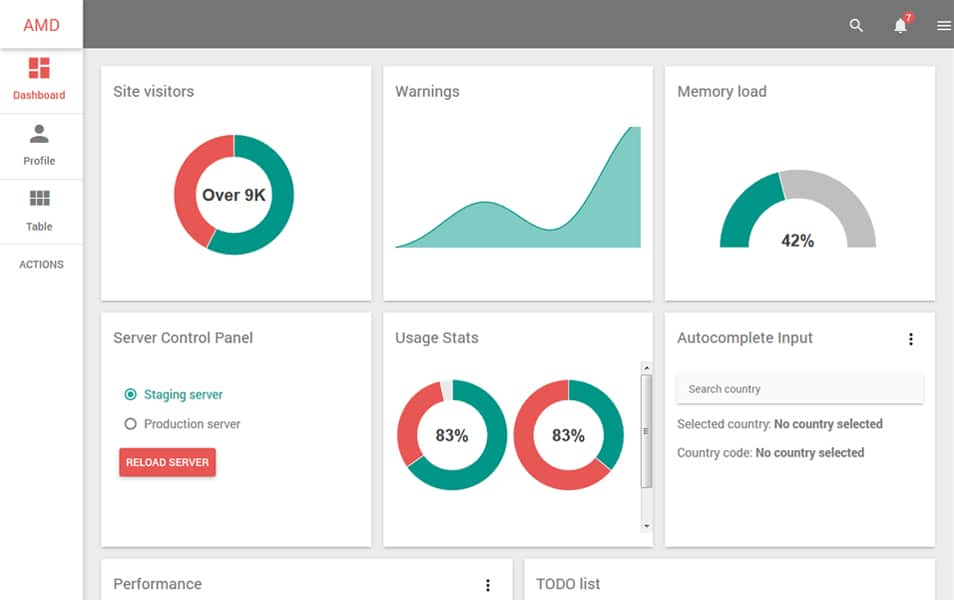Open notifications via the bell icon

(x=899, y=26)
